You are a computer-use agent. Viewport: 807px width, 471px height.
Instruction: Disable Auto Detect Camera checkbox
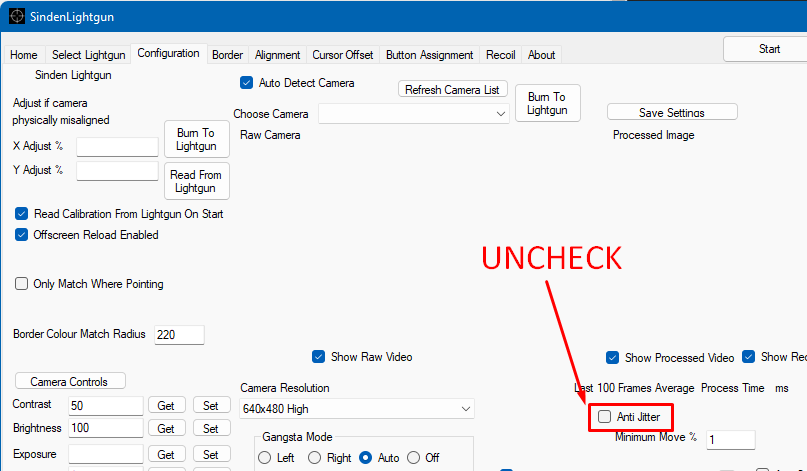(246, 83)
